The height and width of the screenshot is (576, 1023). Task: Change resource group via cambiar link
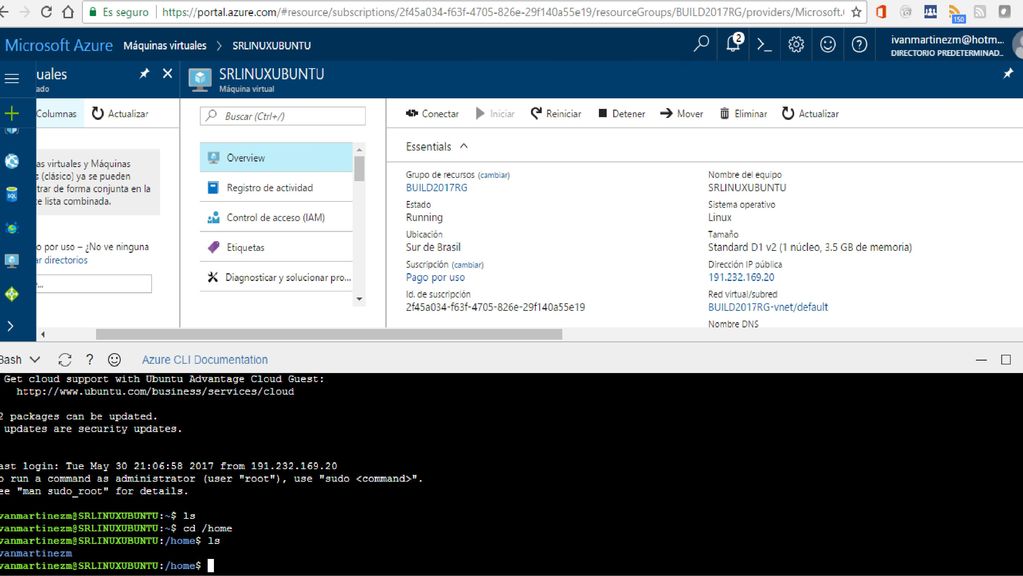click(494, 175)
